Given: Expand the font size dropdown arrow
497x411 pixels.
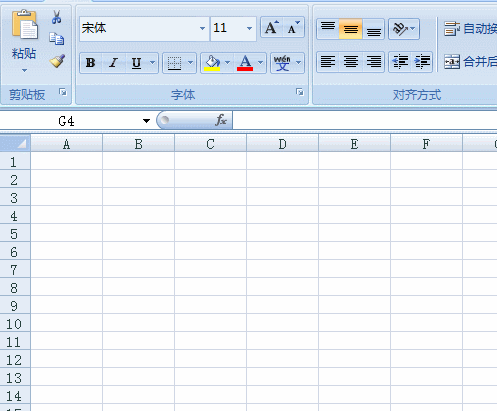Looking at the screenshot, I should 249,29.
